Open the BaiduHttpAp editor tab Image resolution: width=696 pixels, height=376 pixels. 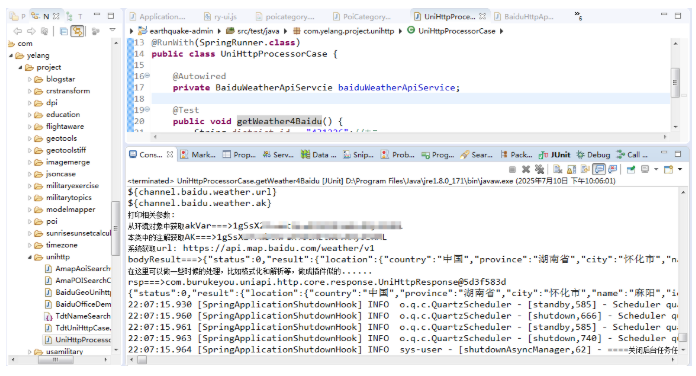pos(524,16)
